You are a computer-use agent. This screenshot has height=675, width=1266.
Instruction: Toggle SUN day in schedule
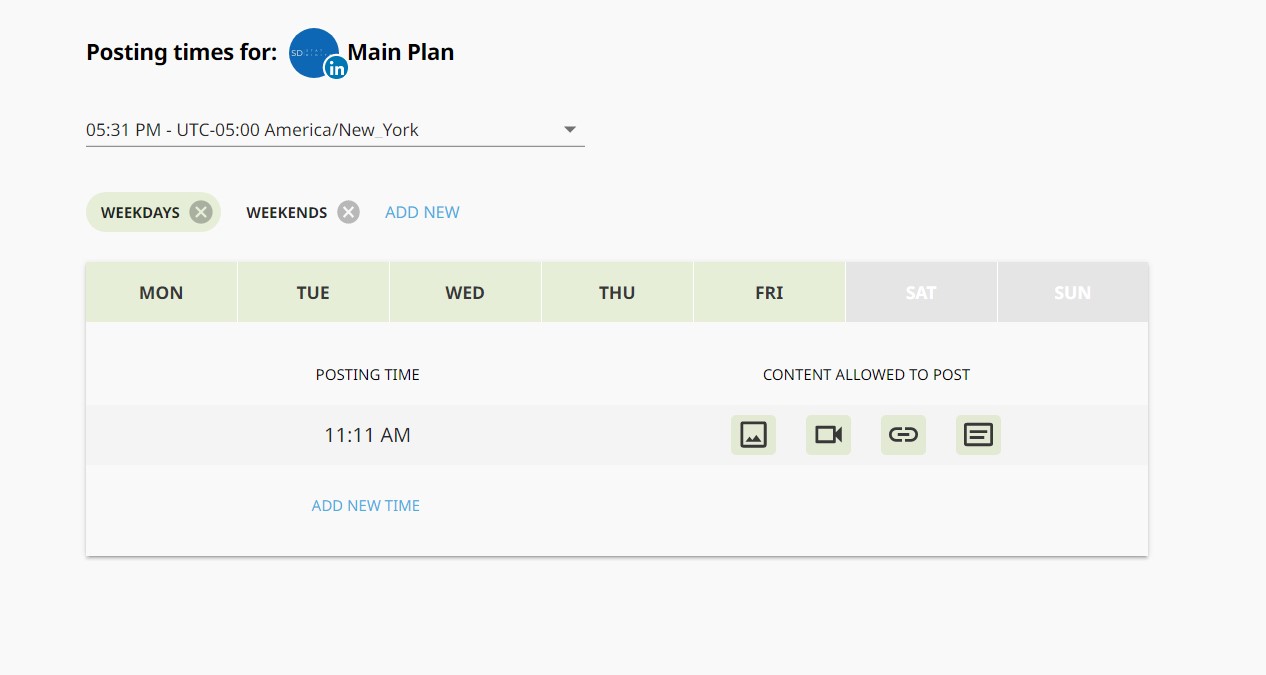tap(1073, 292)
